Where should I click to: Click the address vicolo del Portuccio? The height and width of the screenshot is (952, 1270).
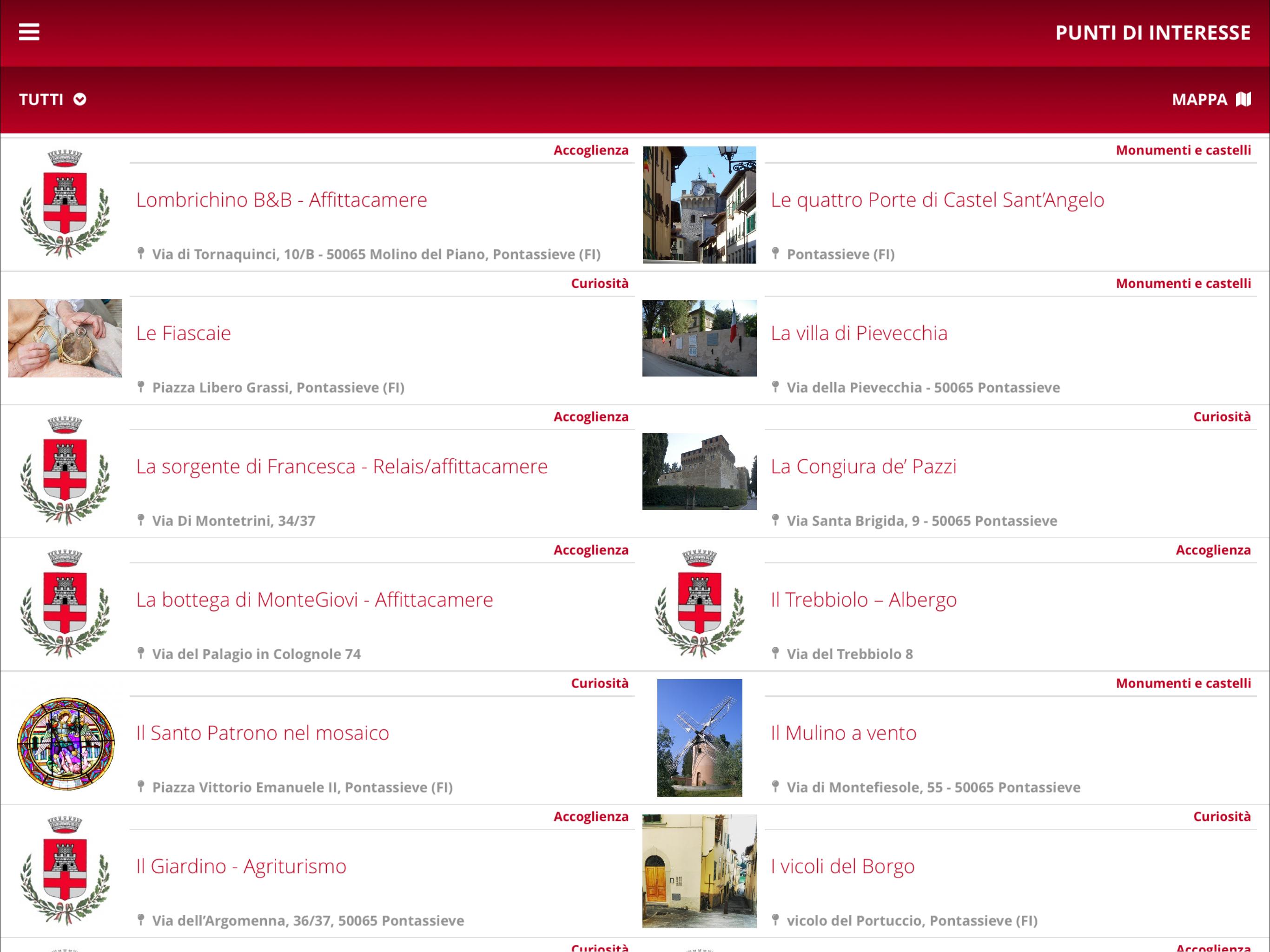[x=912, y=920]
